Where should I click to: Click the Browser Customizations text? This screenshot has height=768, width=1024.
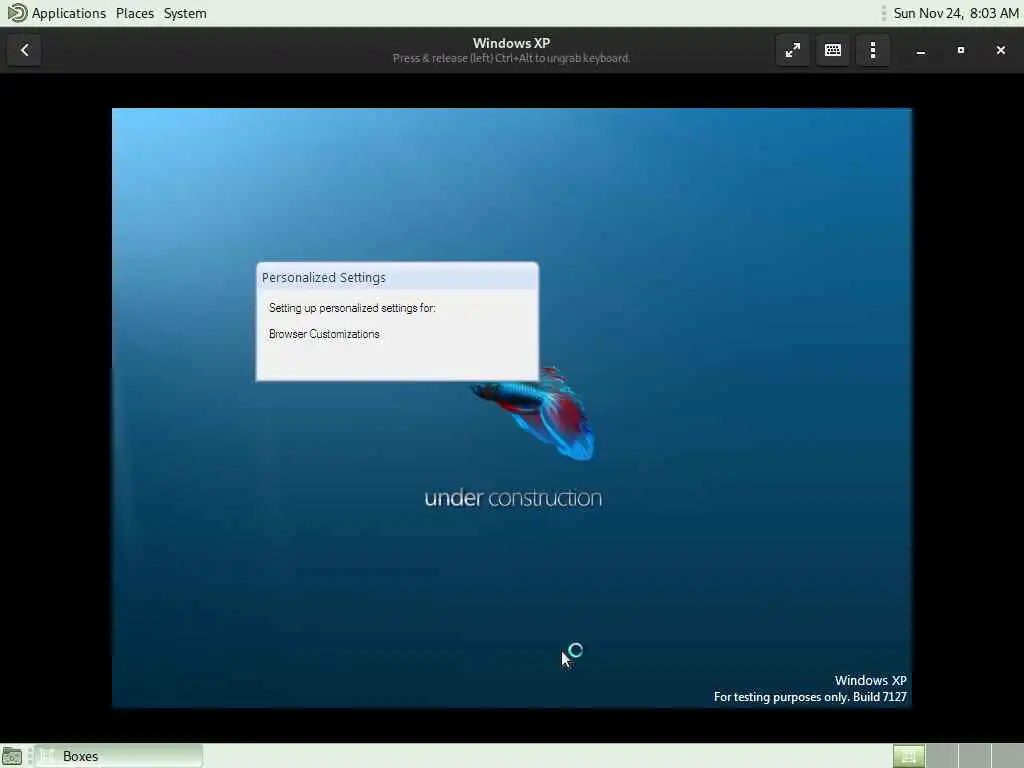(x=324, y=334)
